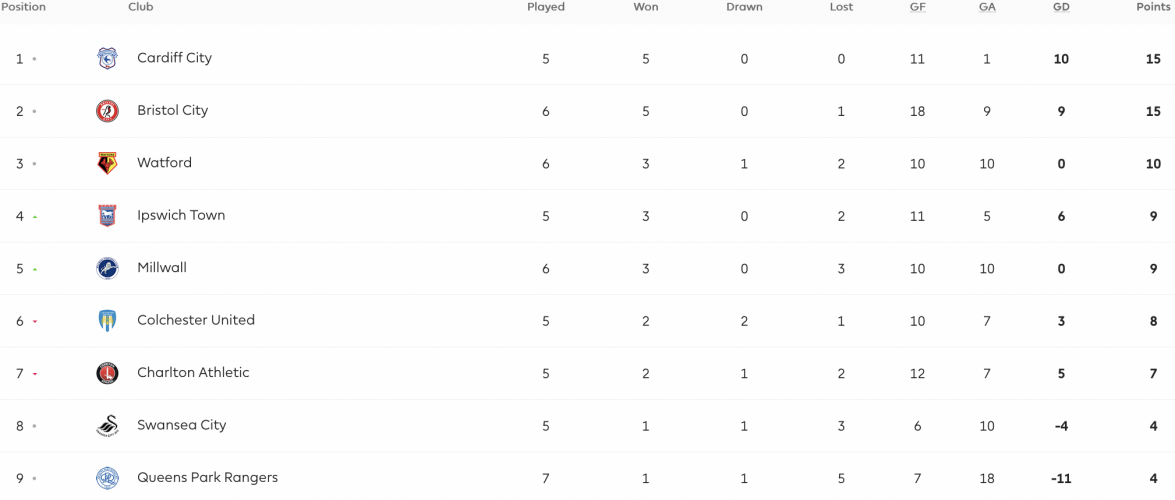Open the Queens Park Rangers club link

(x=208, y=478)
